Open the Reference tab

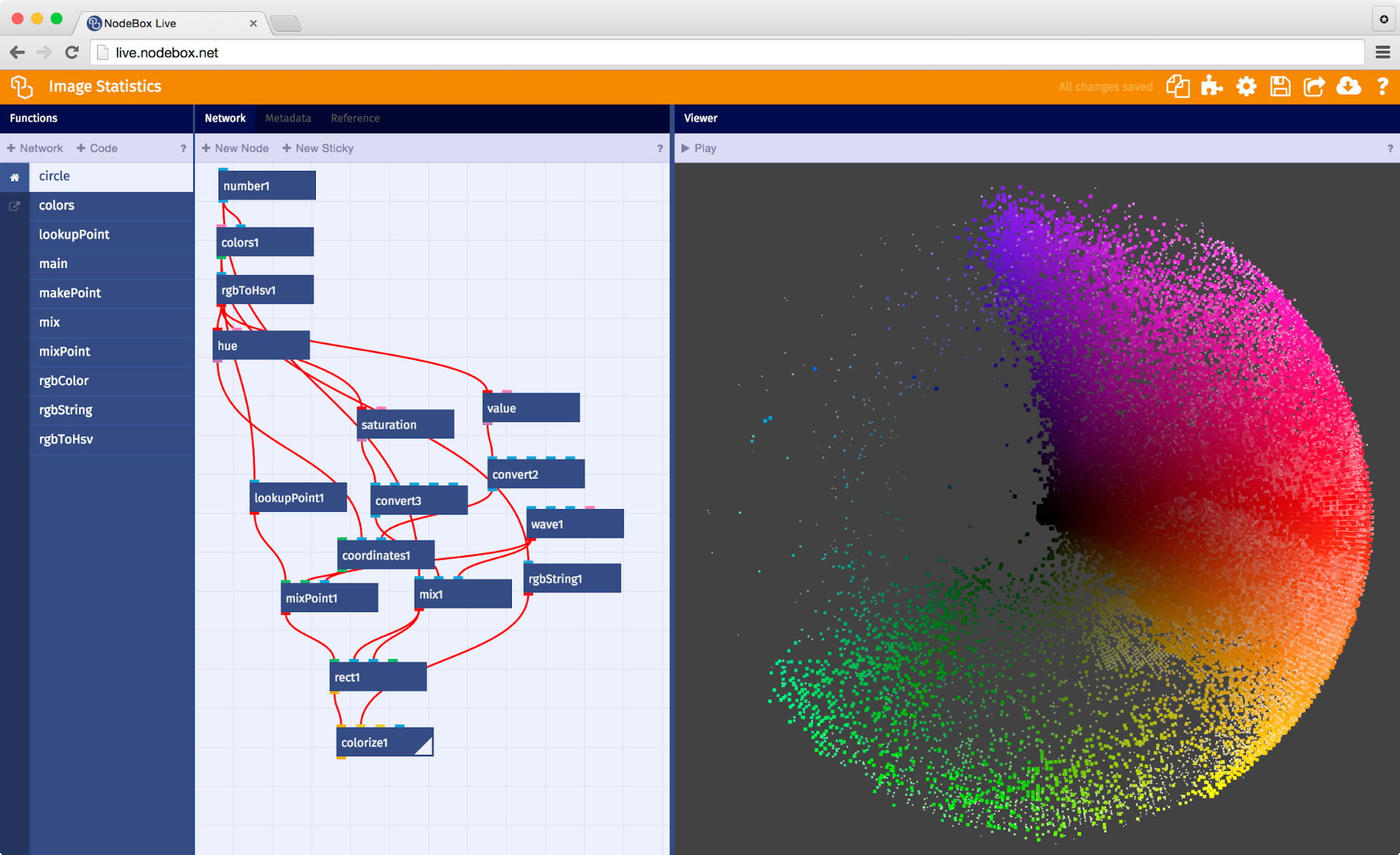click(x=355, y=118)
